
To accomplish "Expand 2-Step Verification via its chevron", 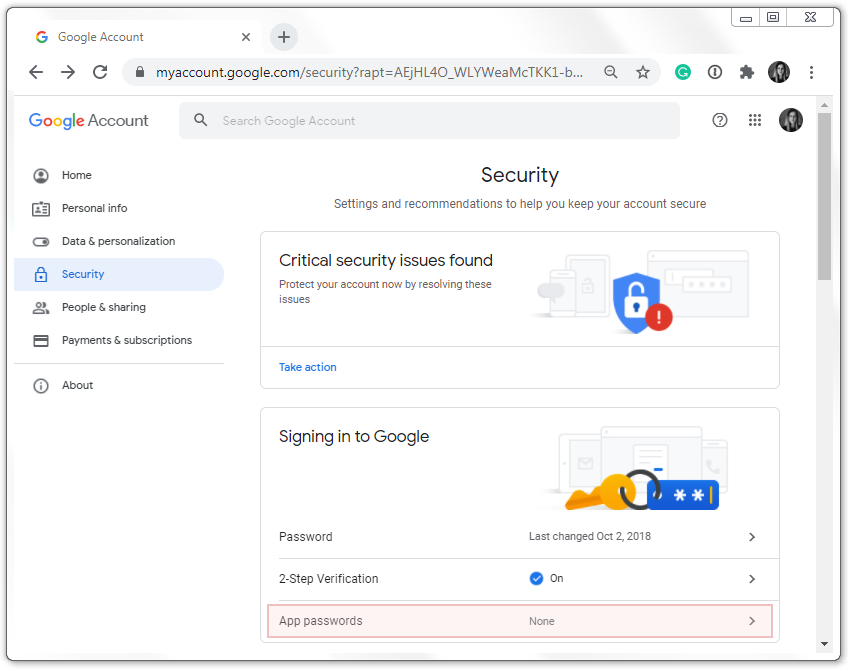I will tap(752, 579).
